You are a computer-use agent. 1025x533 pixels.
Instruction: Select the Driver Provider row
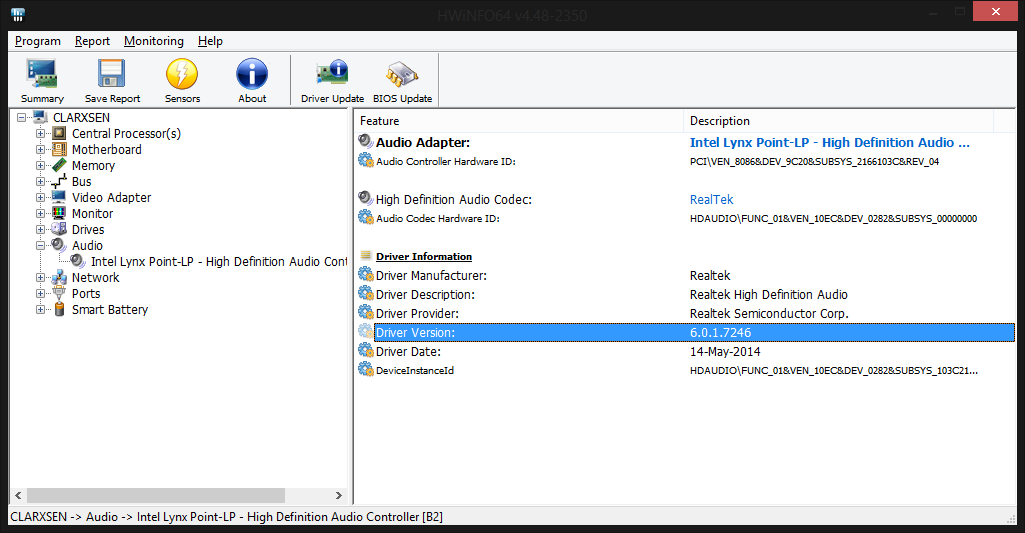(x=685, y=313)
